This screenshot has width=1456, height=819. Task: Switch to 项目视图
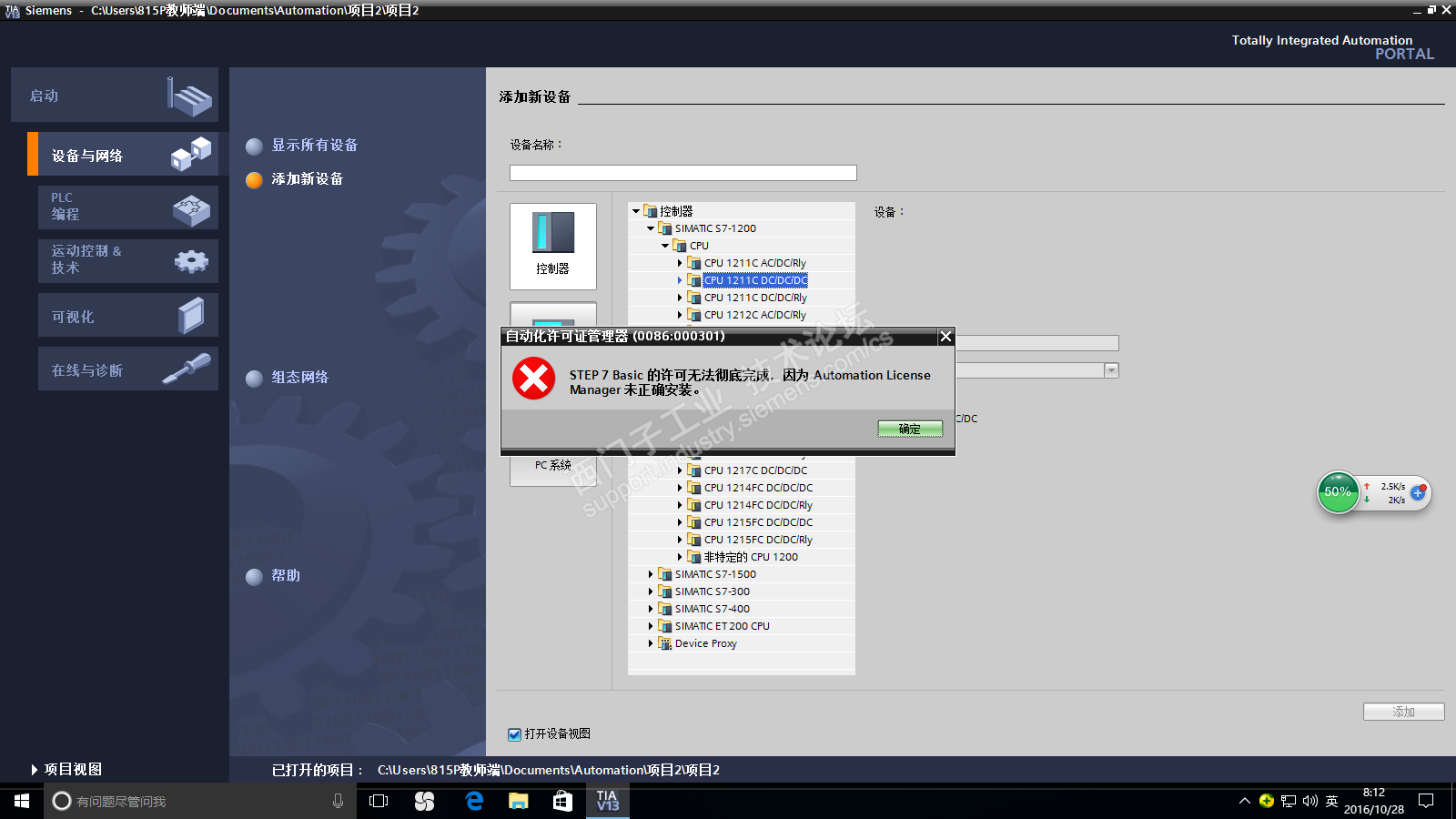tap(66, 770)
